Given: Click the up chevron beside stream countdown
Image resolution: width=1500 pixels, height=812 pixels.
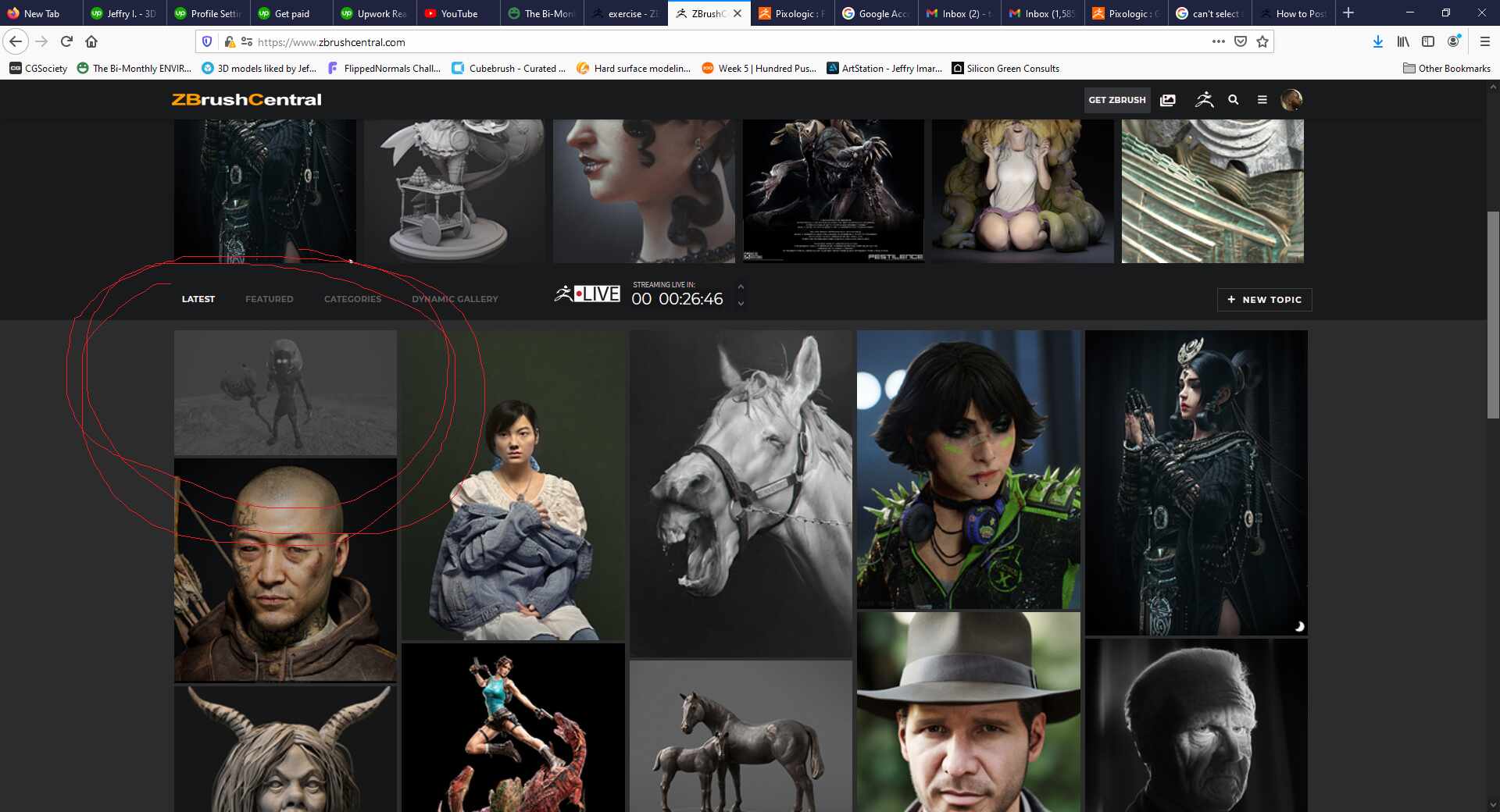Looking at the screenshot, I should pos(741,287).
